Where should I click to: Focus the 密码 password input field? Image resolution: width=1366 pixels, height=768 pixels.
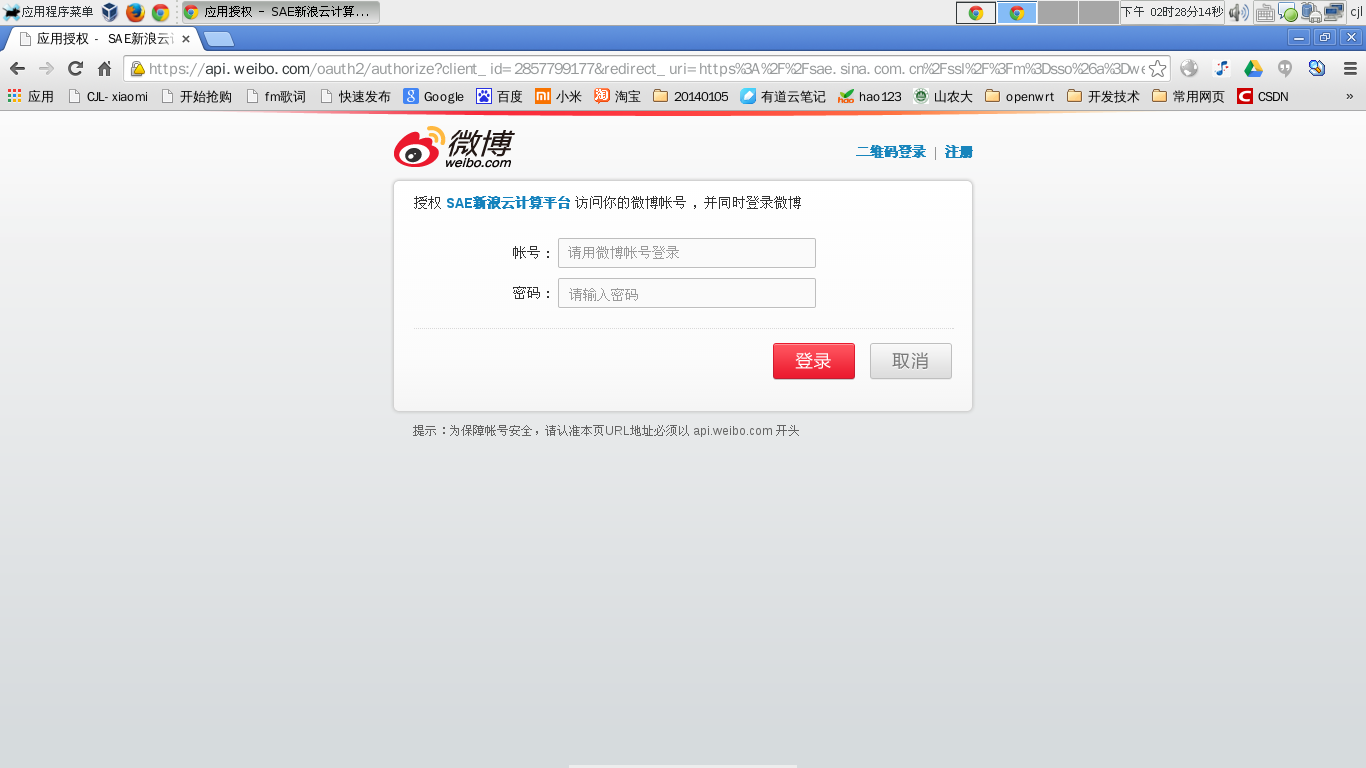point(687,293)
